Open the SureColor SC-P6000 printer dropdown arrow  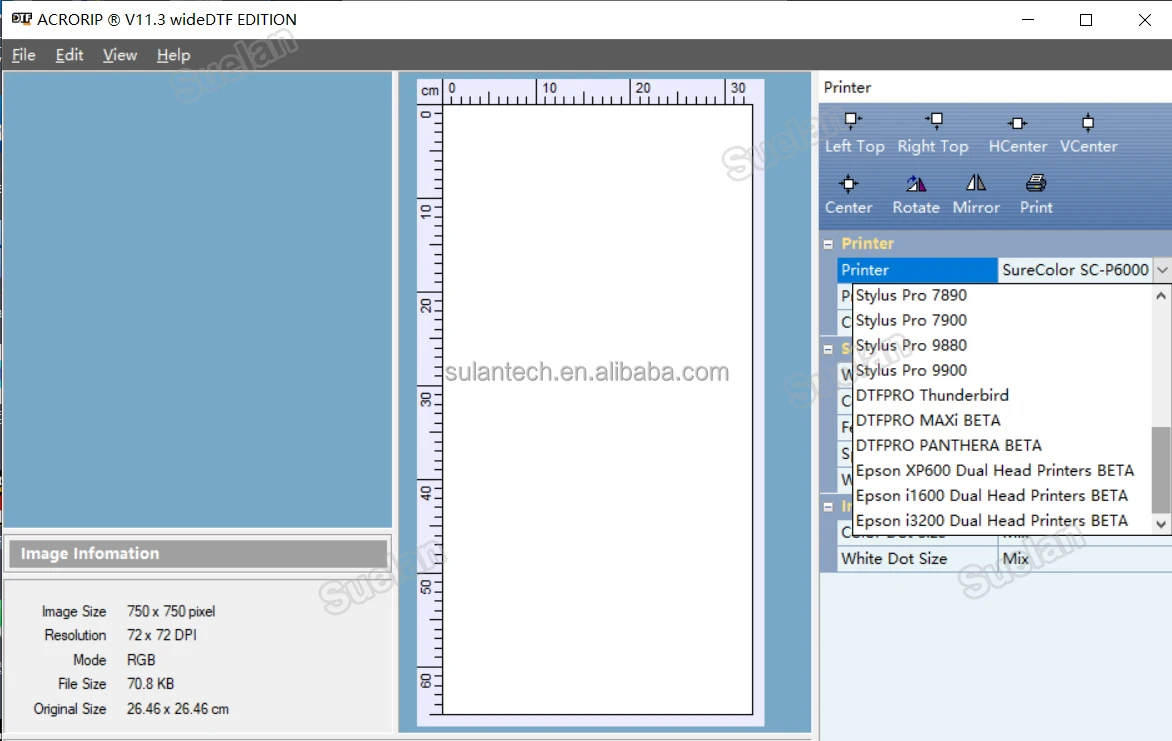tap(1161, 270)
